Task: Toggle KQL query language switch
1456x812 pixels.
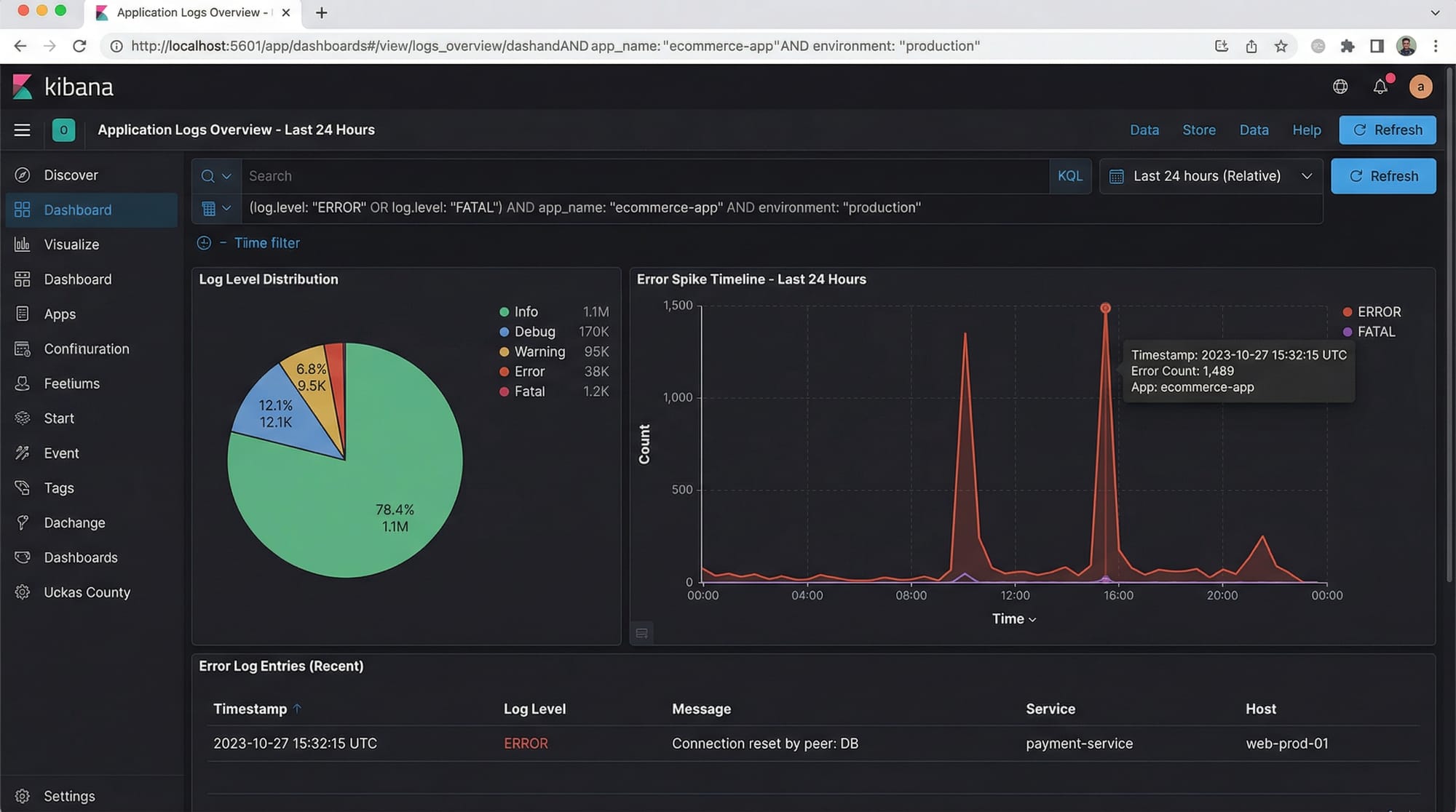Action: [x=1069, y=176]
